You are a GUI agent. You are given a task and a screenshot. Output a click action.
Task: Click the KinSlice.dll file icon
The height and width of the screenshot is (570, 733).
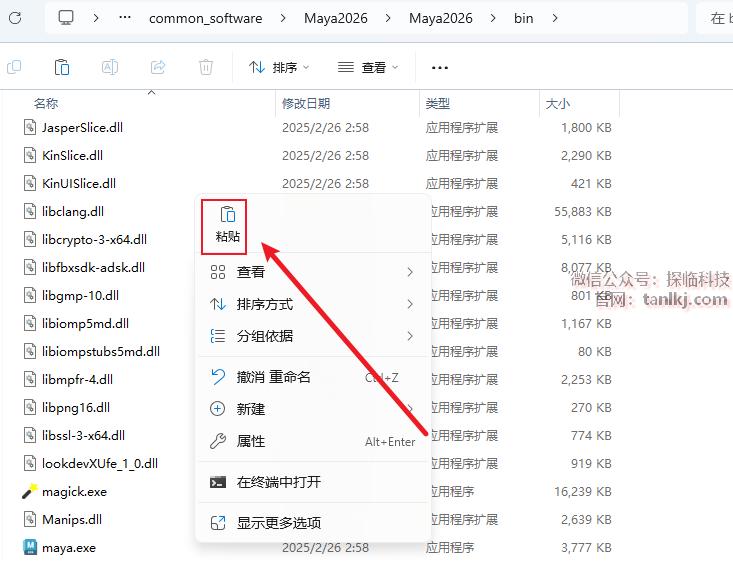[x=30, y=155]
